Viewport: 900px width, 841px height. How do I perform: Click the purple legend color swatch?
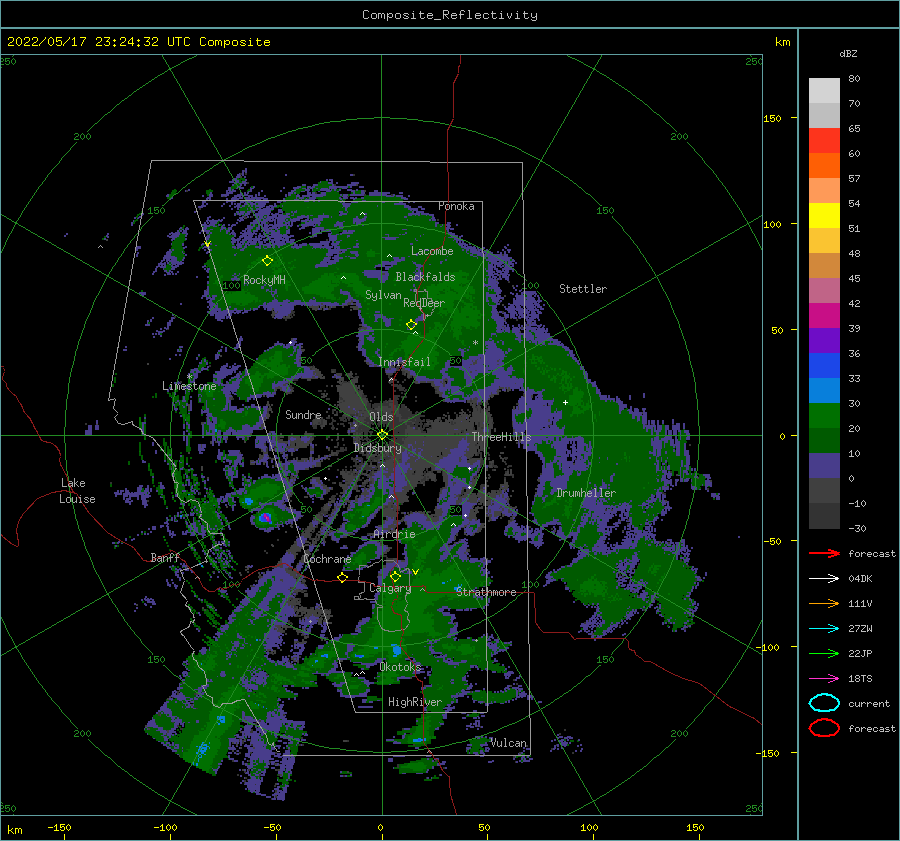824,340
